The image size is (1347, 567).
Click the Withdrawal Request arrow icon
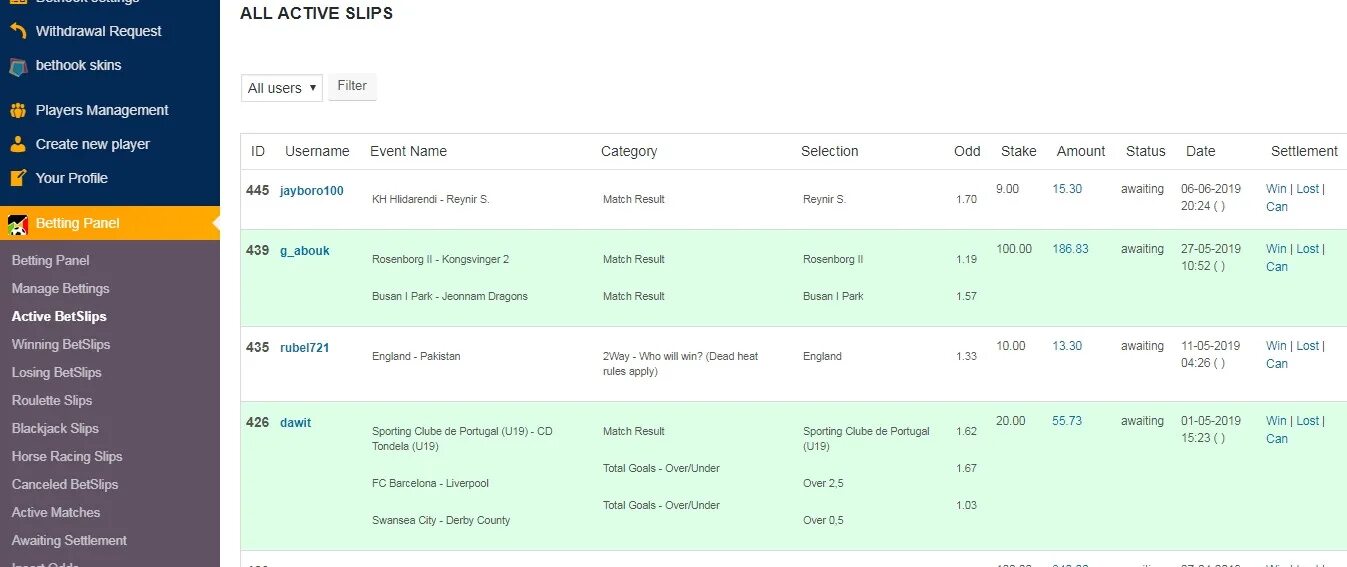coord(17,31)
